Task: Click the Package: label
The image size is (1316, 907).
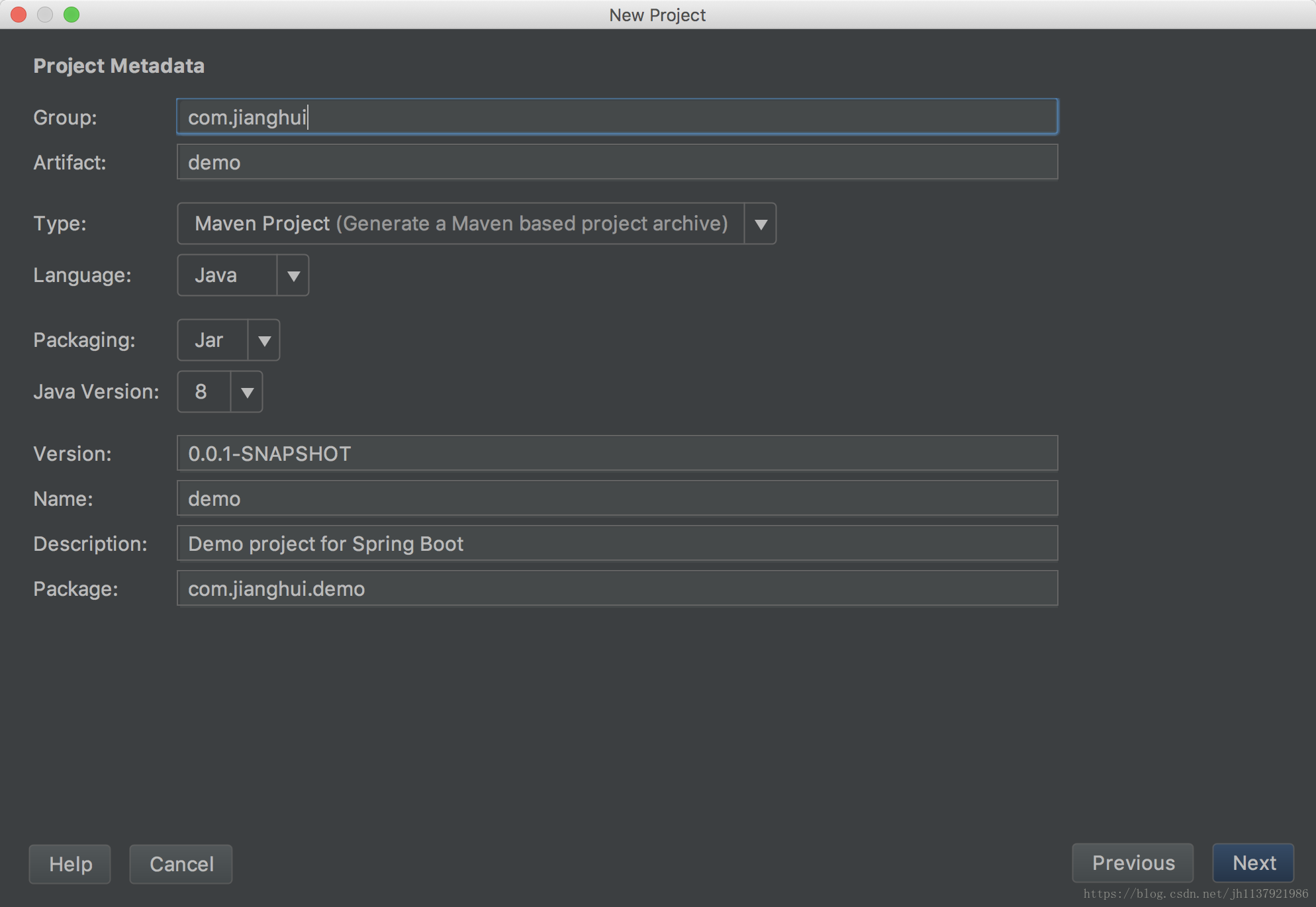Action: click(75, 589)
